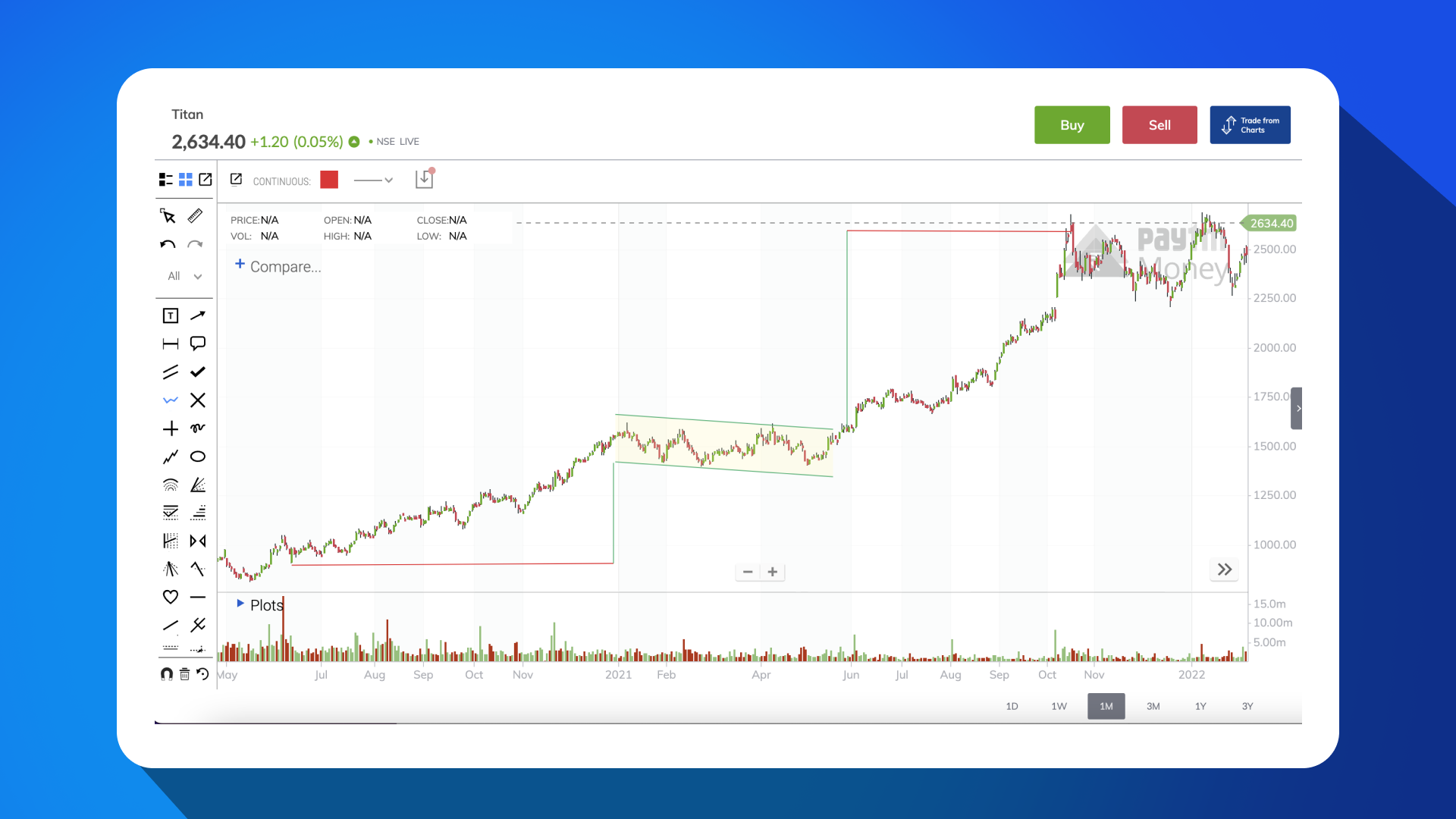
Task: Select the Ellipse drawing tool
Action: pos(198,456)
